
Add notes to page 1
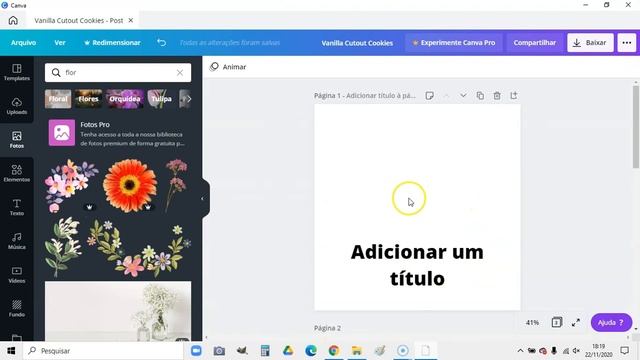coord(429,96)
